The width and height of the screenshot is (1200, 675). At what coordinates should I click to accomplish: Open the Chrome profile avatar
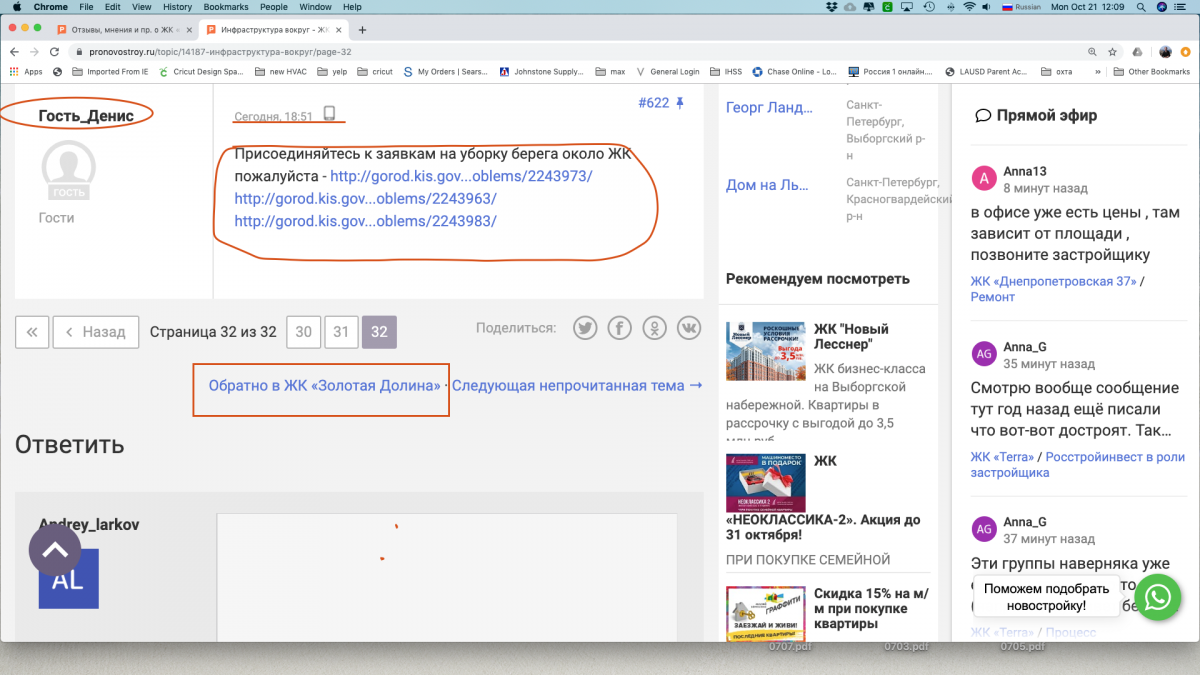[1166, 52]
